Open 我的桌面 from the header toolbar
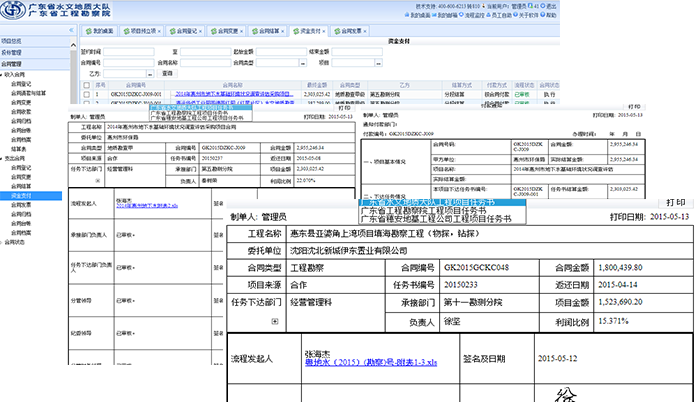Viewport: 698px width, 402px height. tap(418, 15)
